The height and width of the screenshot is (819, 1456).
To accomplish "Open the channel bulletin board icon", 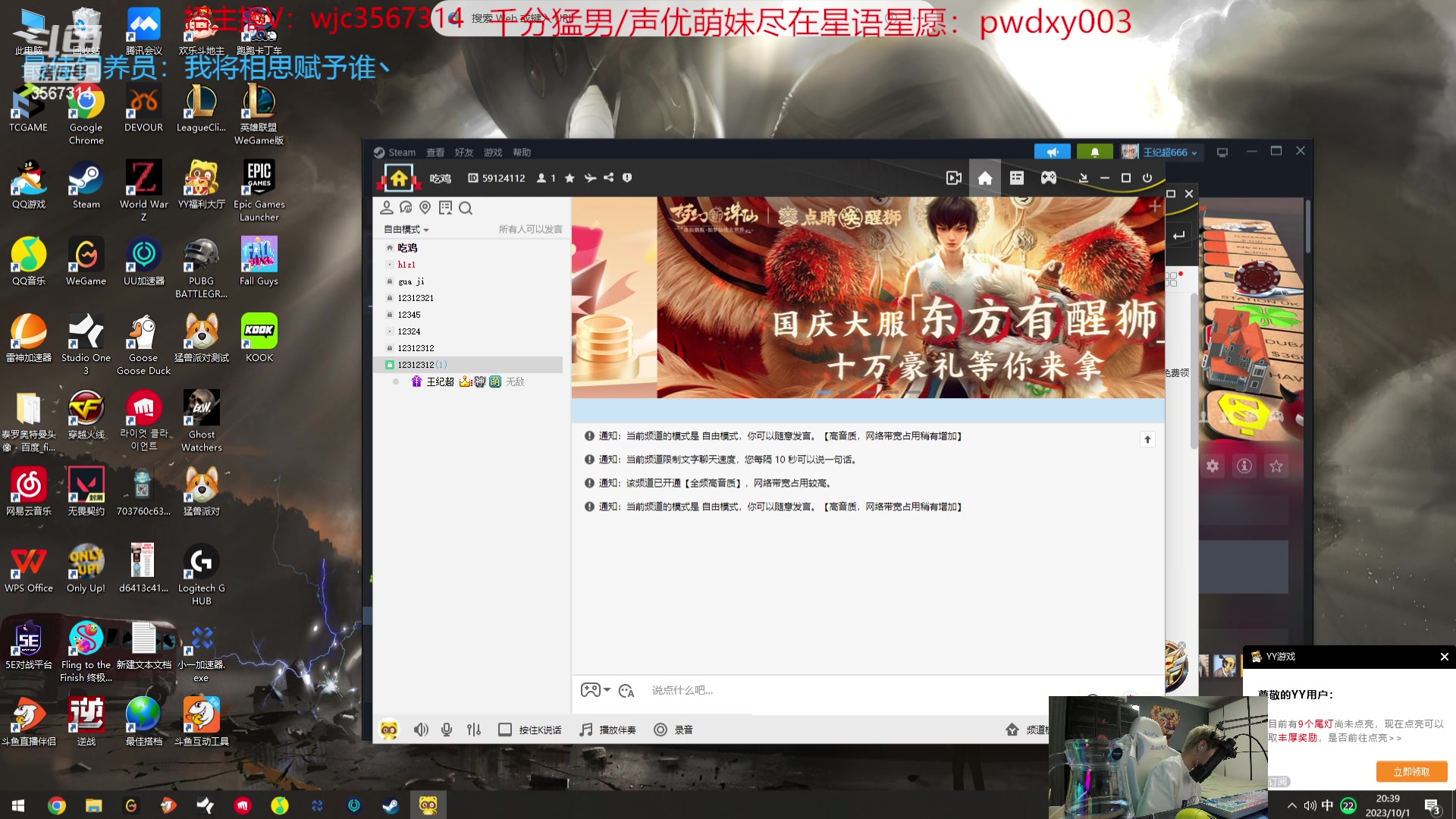I will 445,208.
